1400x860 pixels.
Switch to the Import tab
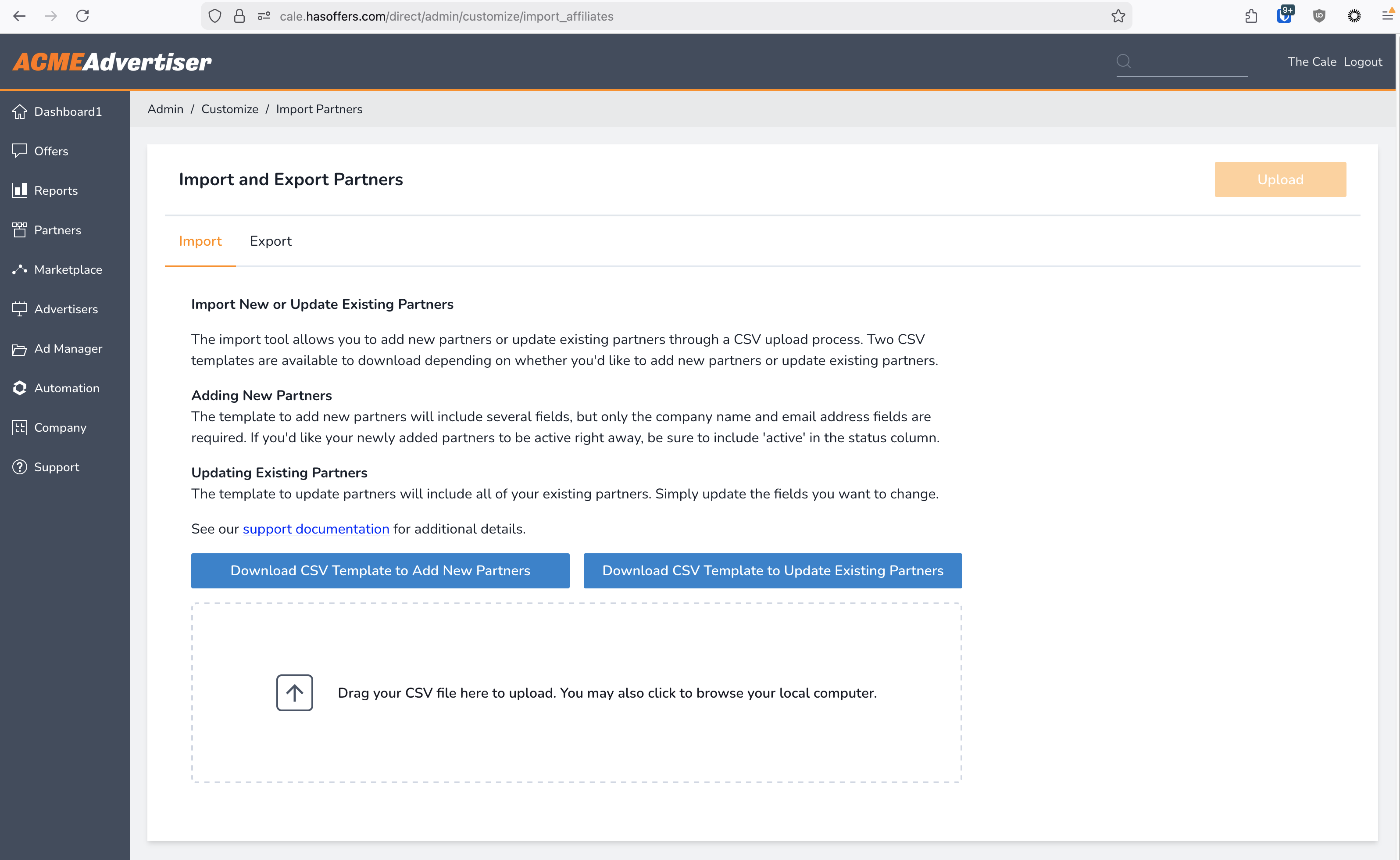coord(200,241)
